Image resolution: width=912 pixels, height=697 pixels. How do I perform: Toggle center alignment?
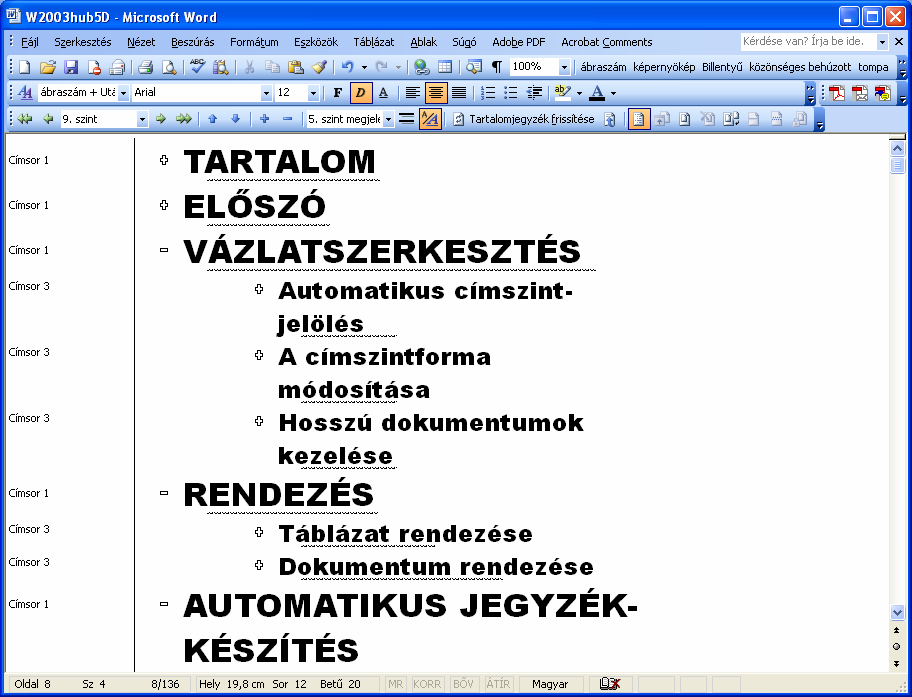[436, 92]
